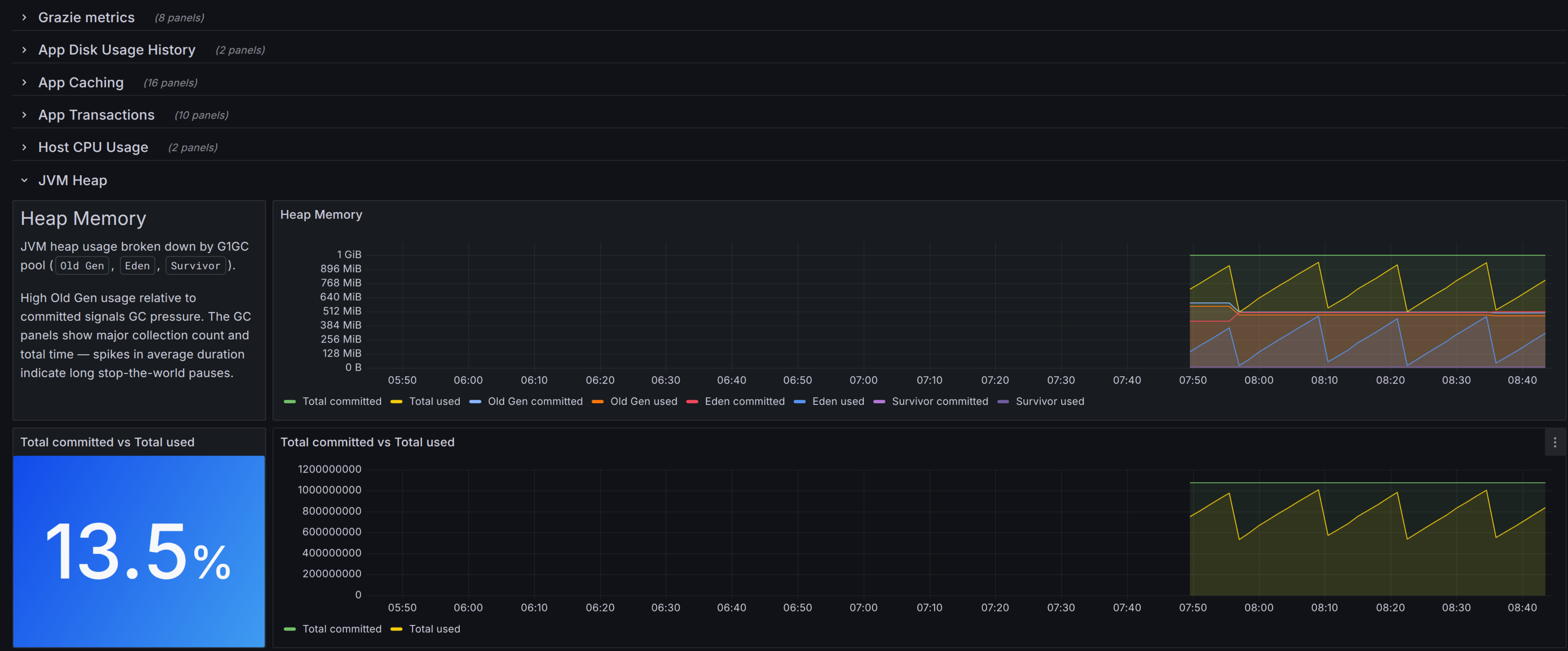
Task: Click the (8 panels) count label
Action: coord(179,18)
